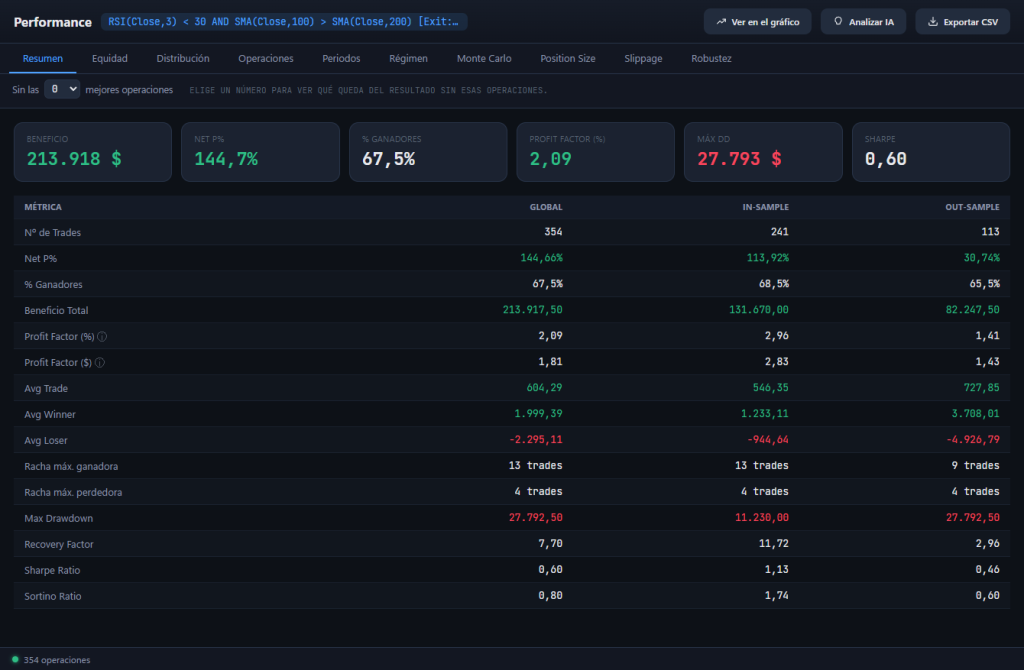The height and width of the screenshot is (670, 1024).
Task: Click the chart icon in Ver en el gráfico
Action: tap(721, 22)
